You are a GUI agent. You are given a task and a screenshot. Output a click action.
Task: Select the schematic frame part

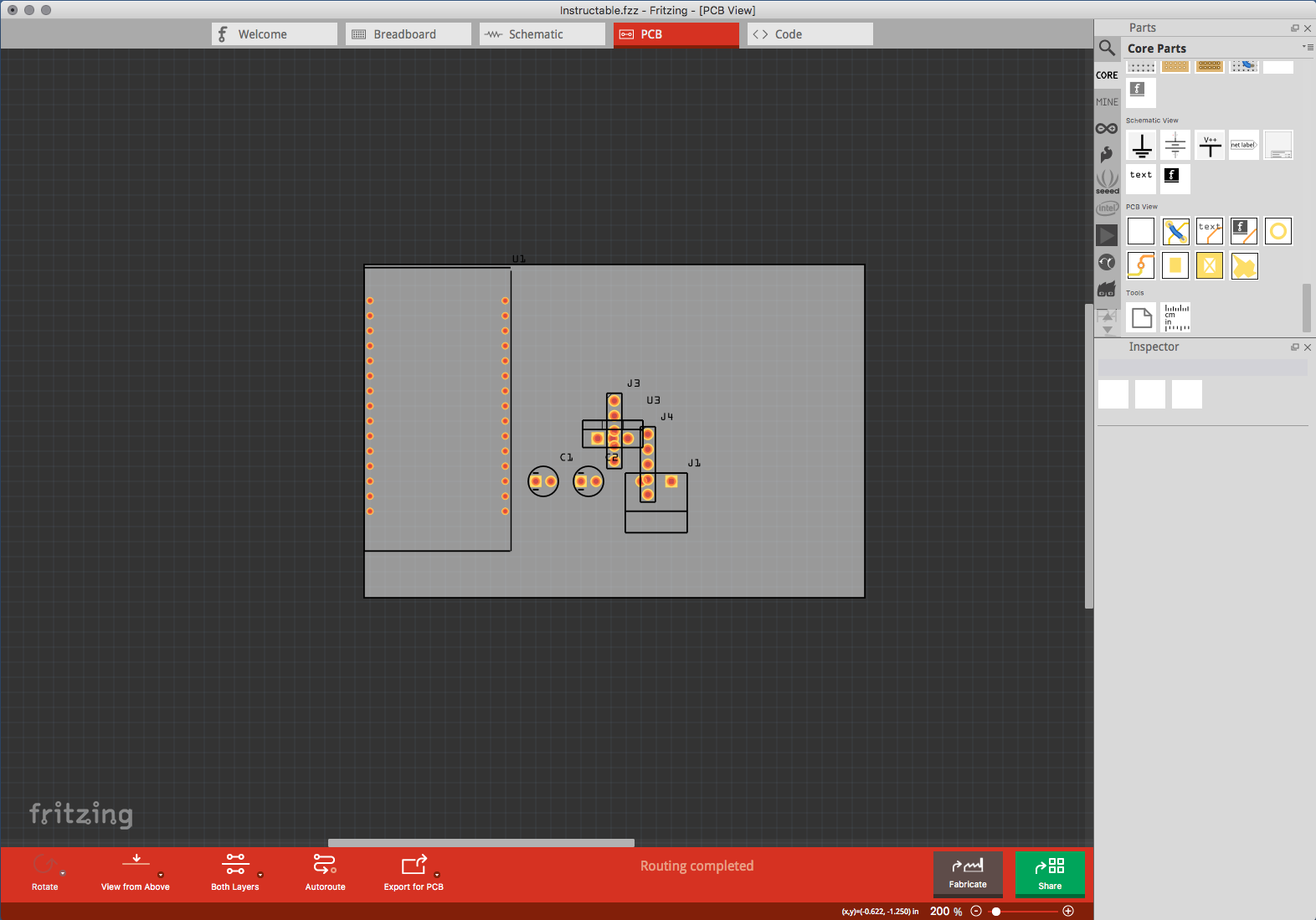[x=1278, y=146]
